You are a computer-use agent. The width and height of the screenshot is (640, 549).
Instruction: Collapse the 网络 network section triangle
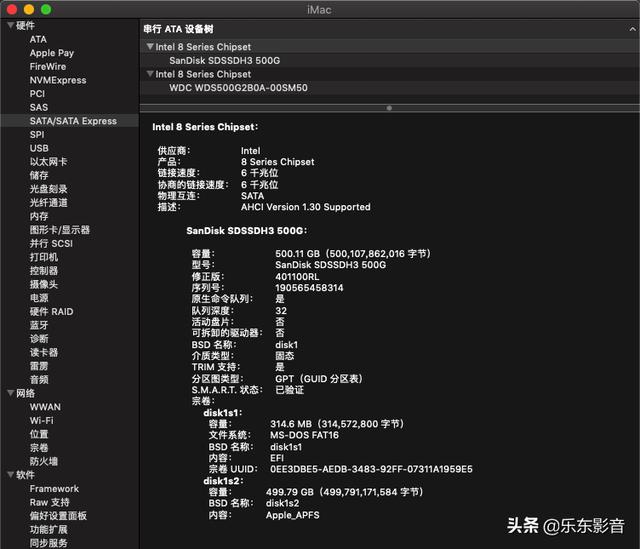pos(11,393)
